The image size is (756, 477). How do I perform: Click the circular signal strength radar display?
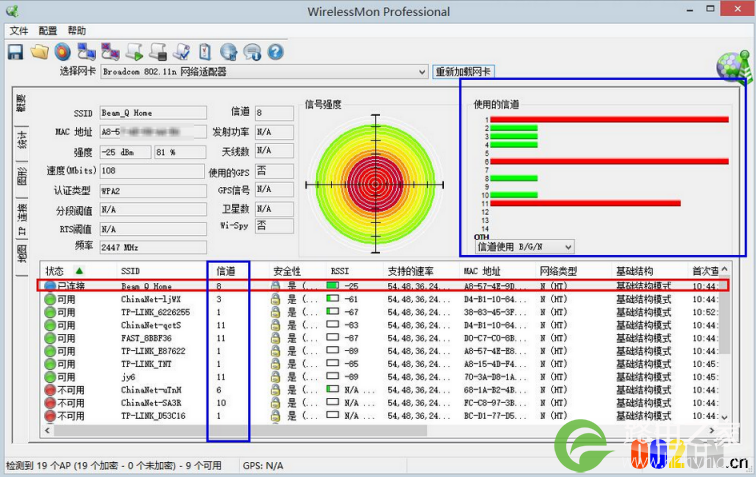375,184
